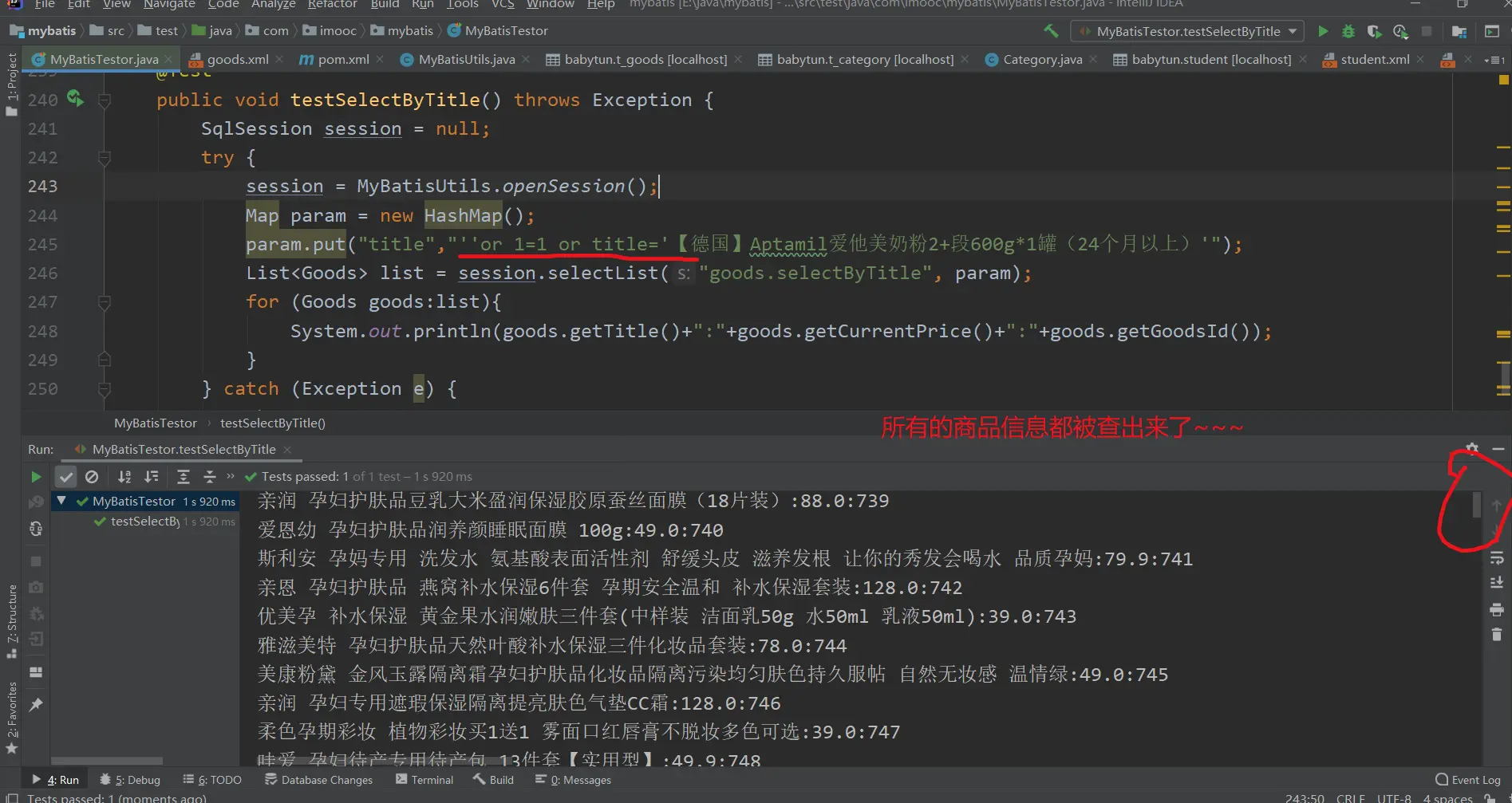Click the Debug bug icon in top toolbar
Viewport: 1512px width, 803px height.
click(1348, 31)
